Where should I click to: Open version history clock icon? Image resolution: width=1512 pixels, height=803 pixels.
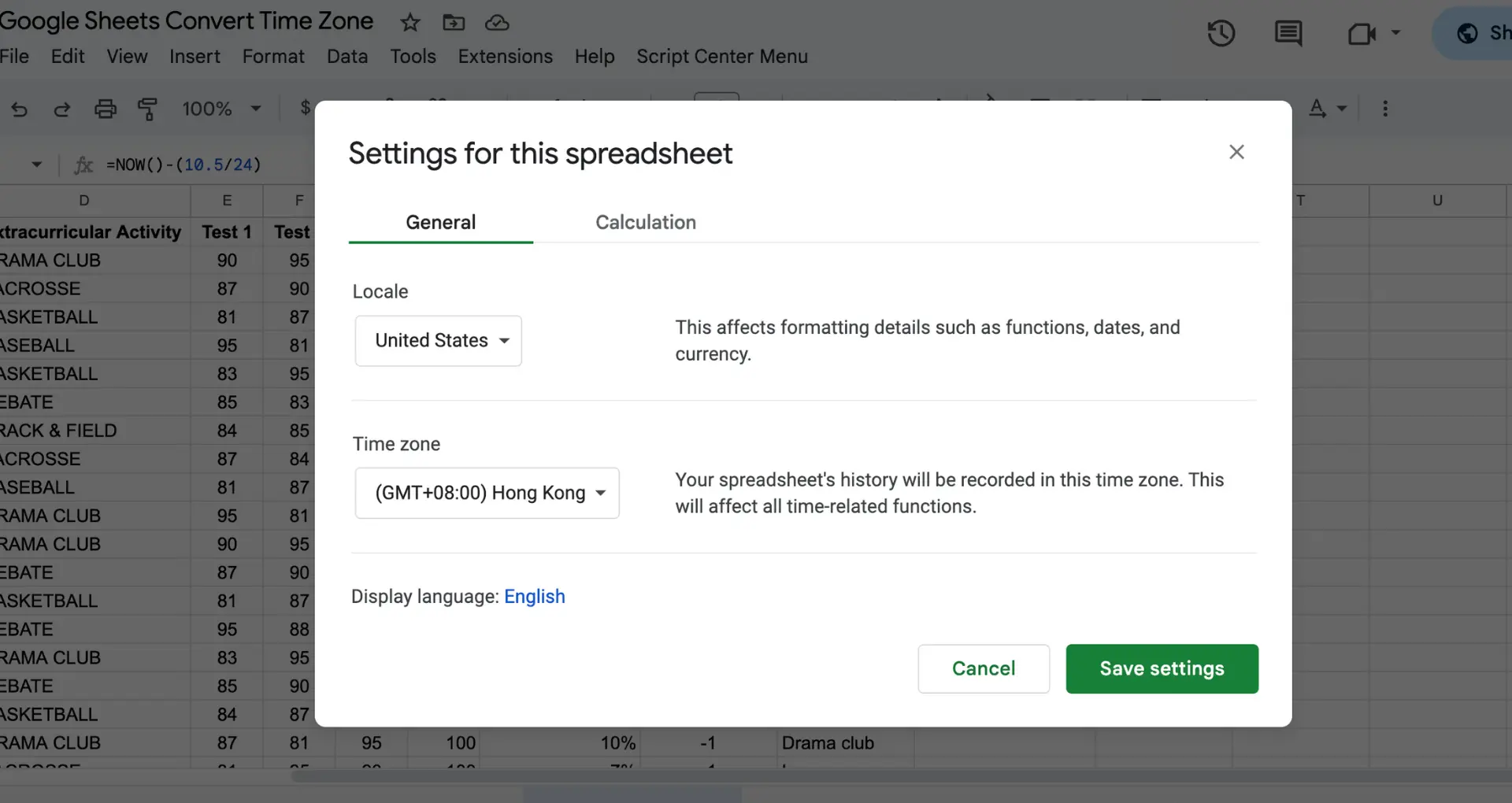pyautogui.click(x=1221, y=33)
